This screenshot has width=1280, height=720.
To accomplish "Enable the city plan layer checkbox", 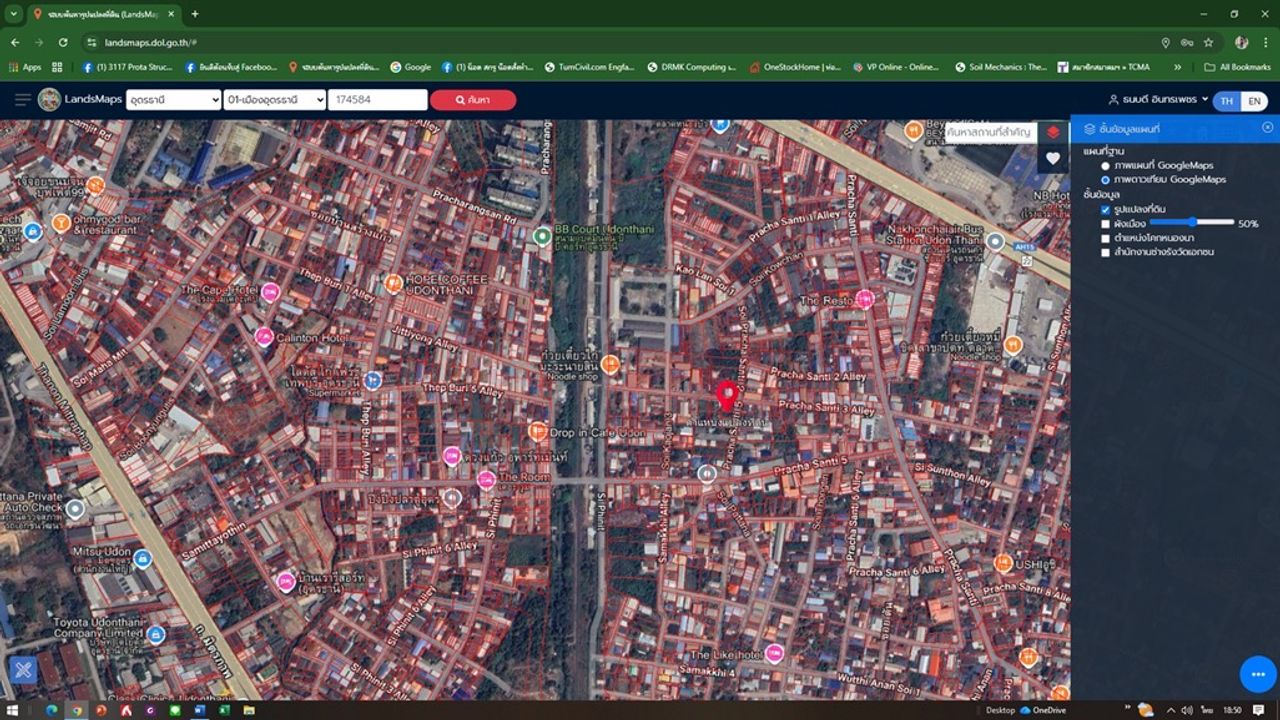I will tap(1105, 224).
